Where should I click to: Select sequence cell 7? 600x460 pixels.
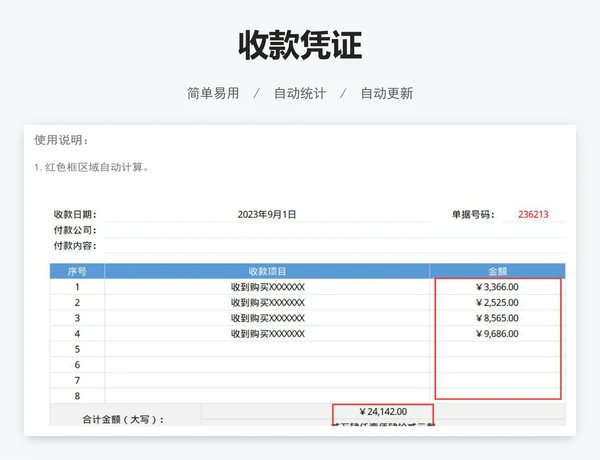pos(77,380)
